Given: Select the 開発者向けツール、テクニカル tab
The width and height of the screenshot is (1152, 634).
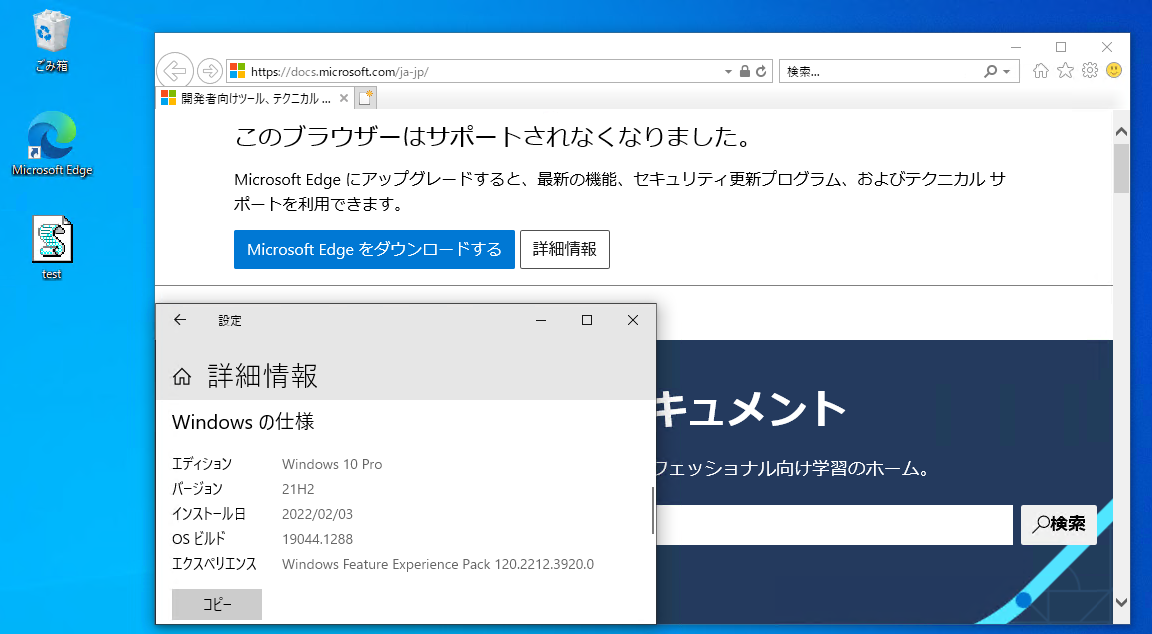Looking at the screenshot, I should tap(255, 98).
